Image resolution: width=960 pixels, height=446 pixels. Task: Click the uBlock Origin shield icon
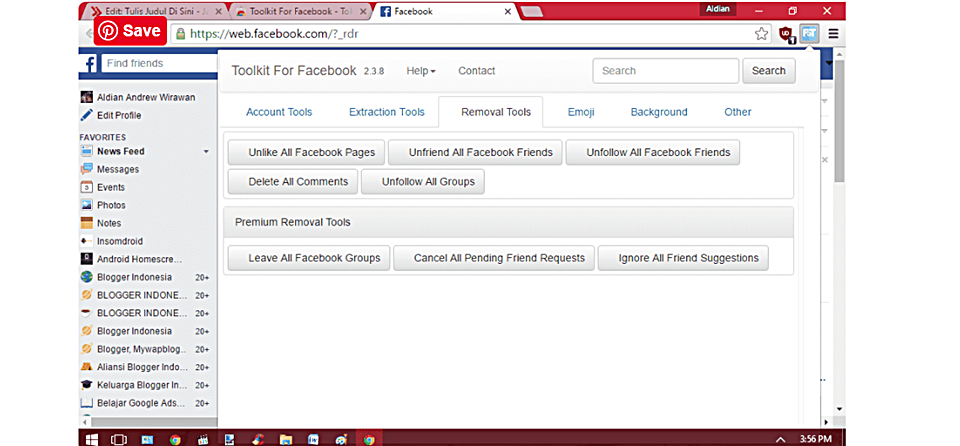[x=786, y=34]
